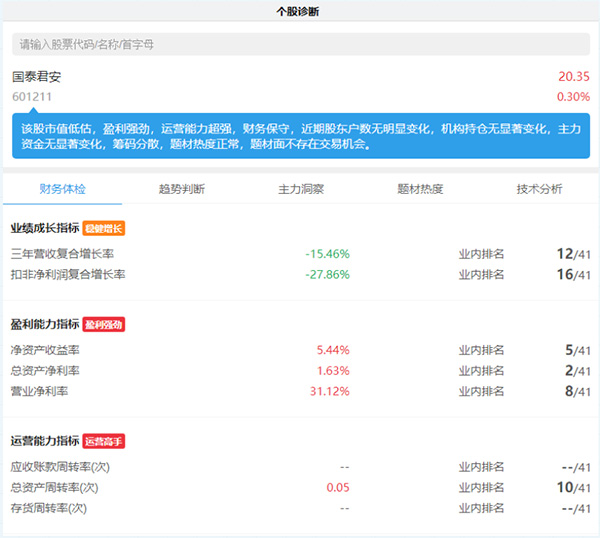
Task: Select the 主力洞察 tab
Action: click(301, 189)
